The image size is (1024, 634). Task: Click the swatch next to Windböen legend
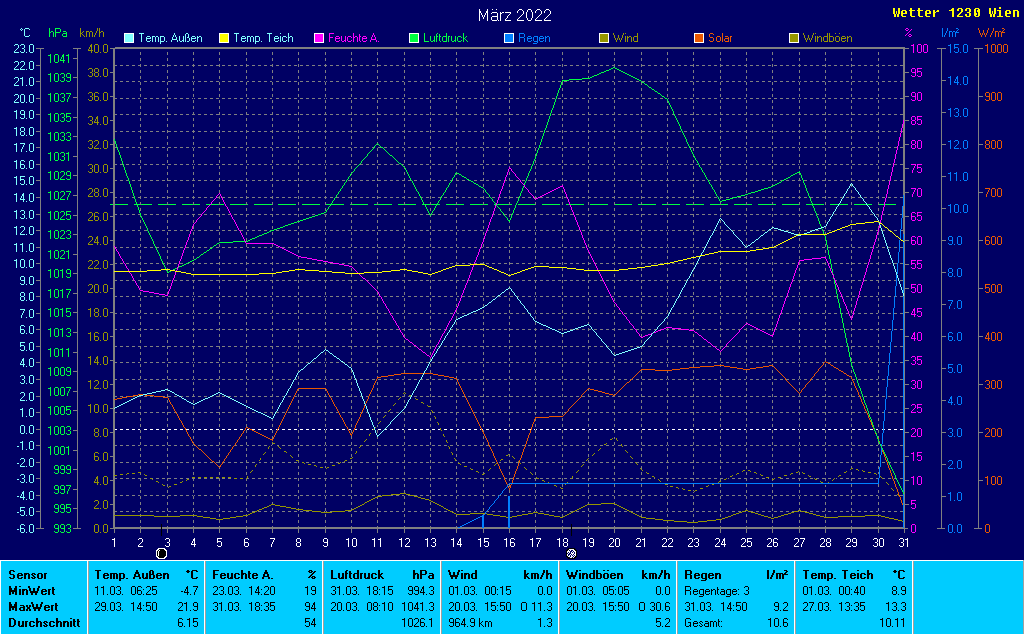794,39
